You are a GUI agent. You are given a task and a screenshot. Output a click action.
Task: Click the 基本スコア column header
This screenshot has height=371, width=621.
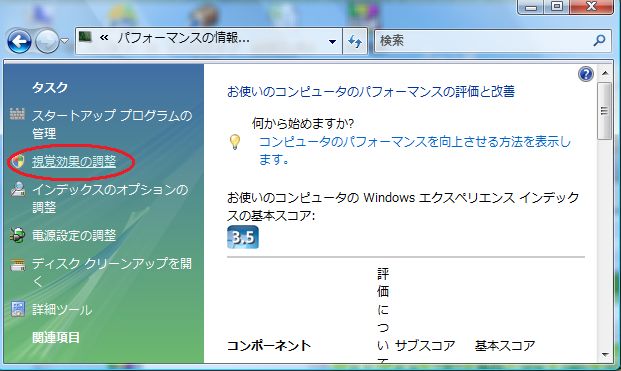click(505, 346)
